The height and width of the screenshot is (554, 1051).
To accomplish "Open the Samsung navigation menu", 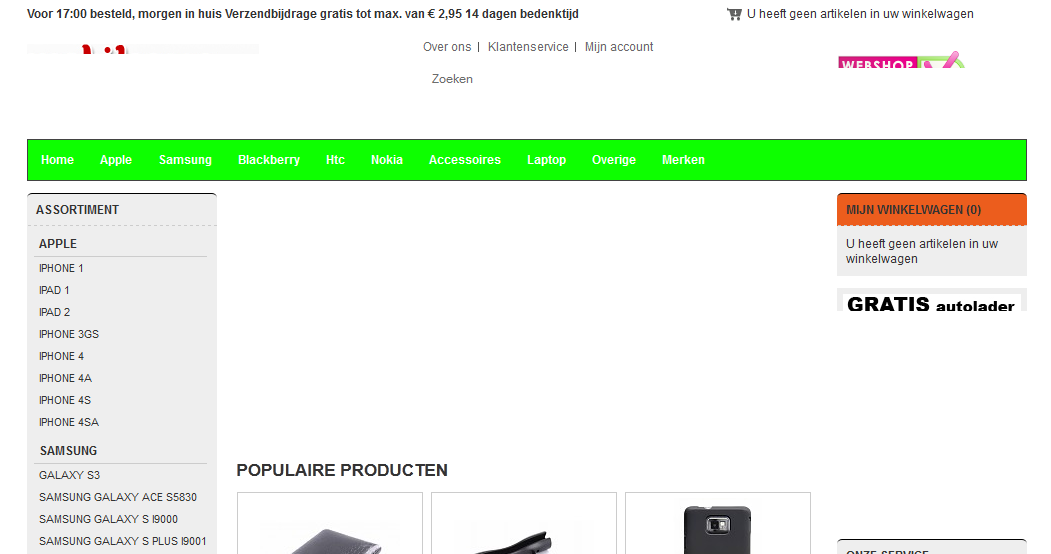I will [x=185, y=160].
